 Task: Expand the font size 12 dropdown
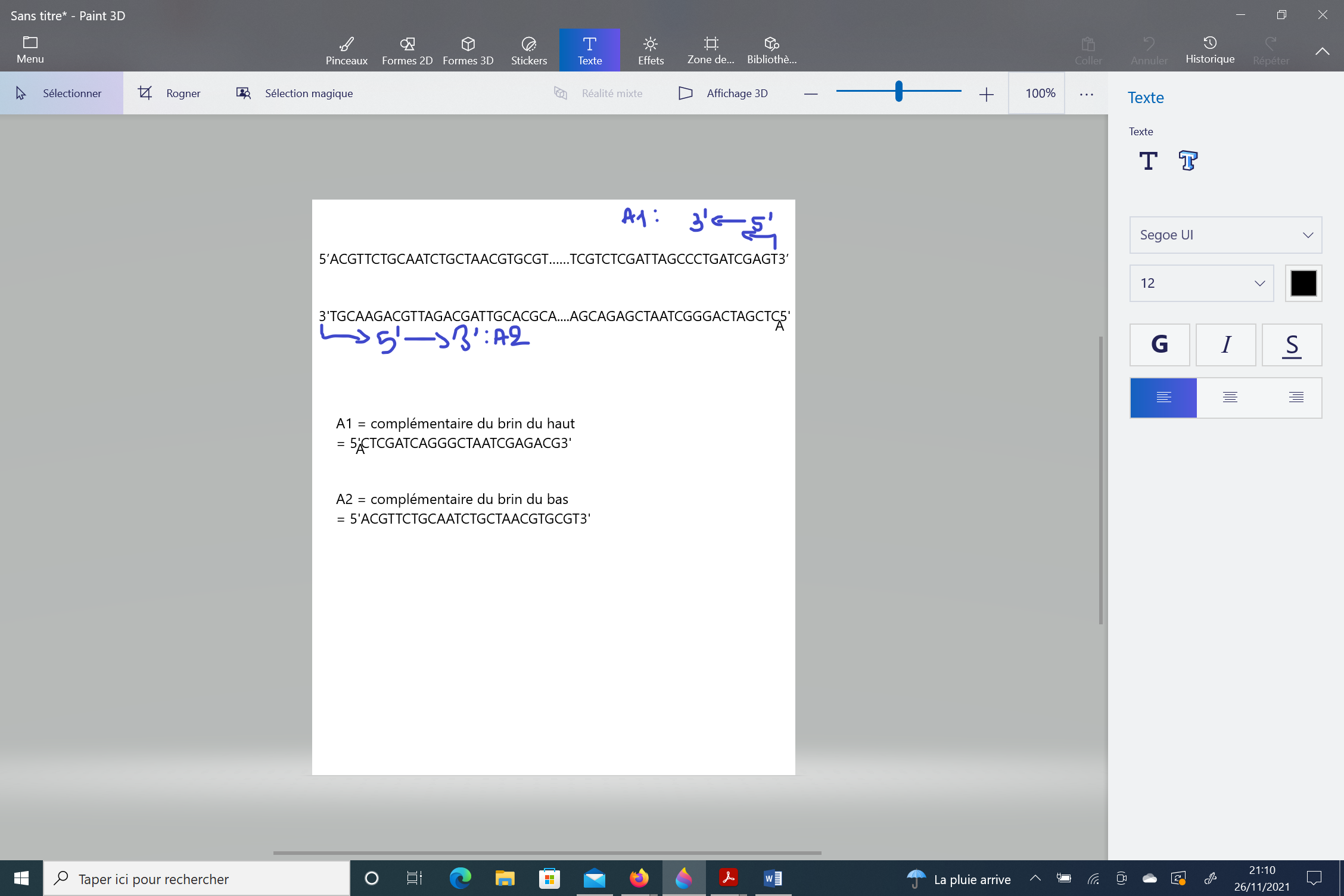(1201, 283)
